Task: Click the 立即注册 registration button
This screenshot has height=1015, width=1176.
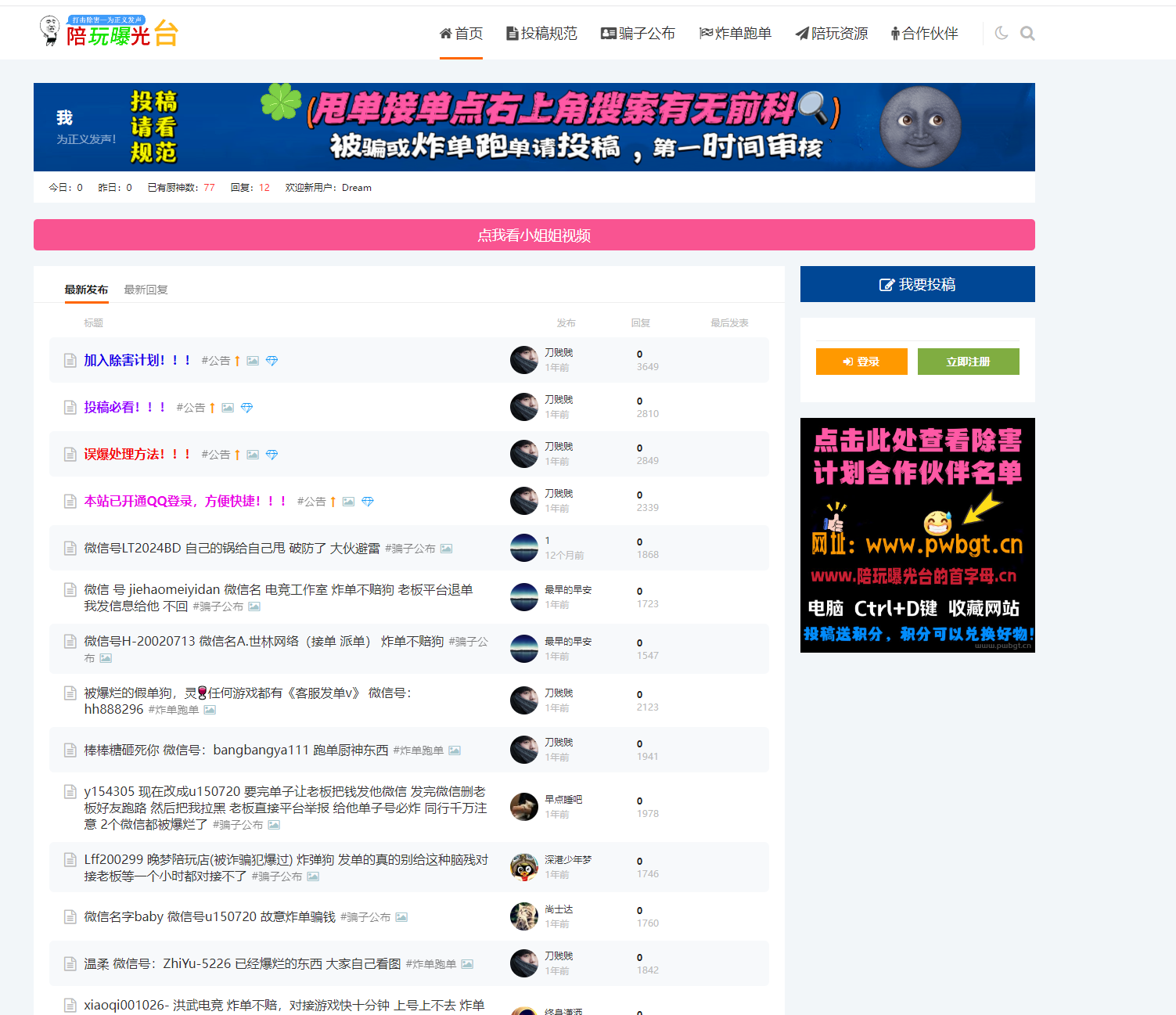Action: [x=968, y=361]
